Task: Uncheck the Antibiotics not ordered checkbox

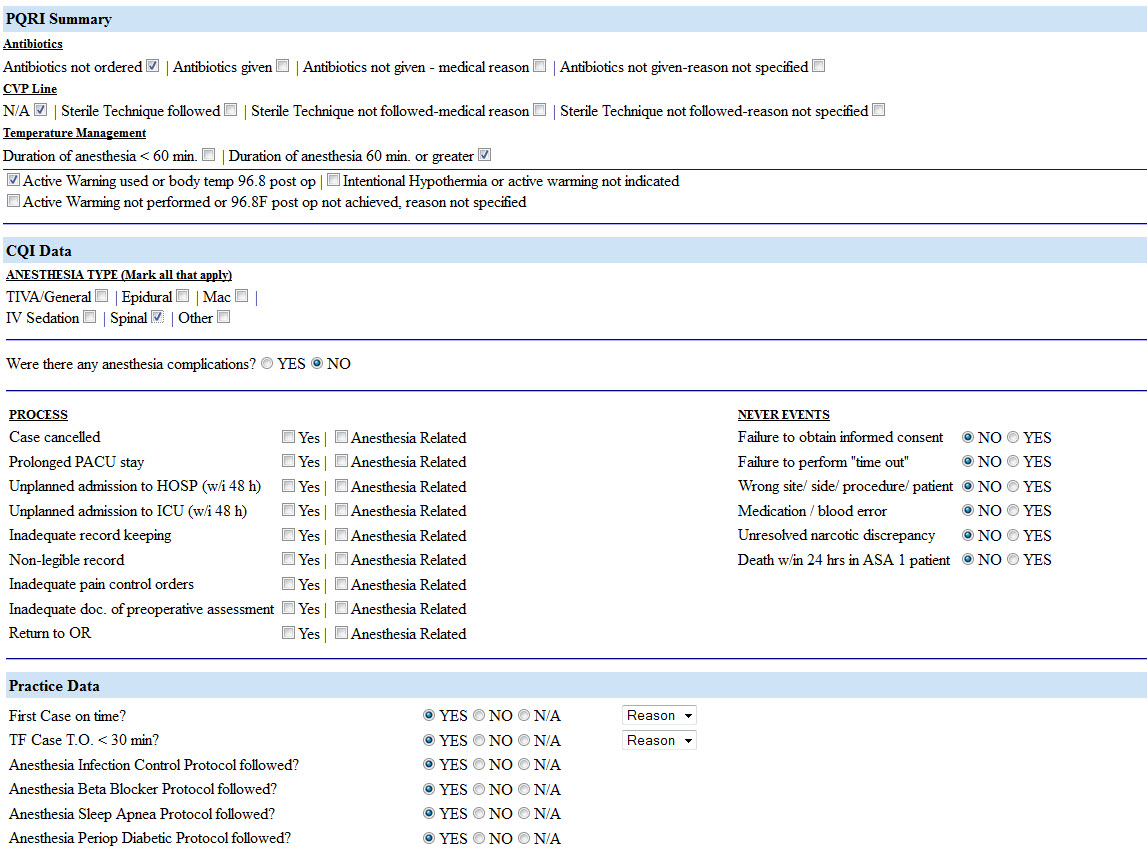Action: coord(152,66)
